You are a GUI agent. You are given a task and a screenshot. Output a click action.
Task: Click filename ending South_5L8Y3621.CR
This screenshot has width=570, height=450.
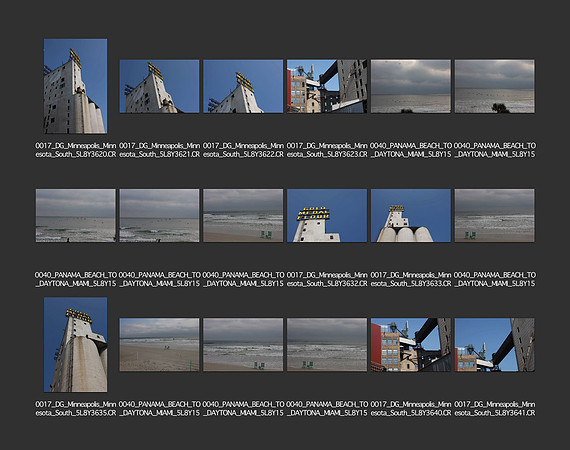[160, 150]
